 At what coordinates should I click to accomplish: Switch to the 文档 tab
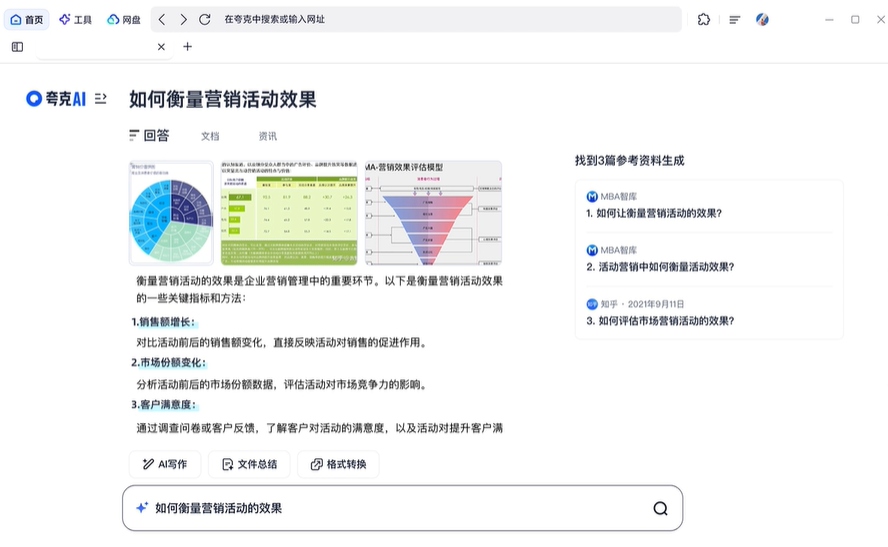tap(210, 136)
